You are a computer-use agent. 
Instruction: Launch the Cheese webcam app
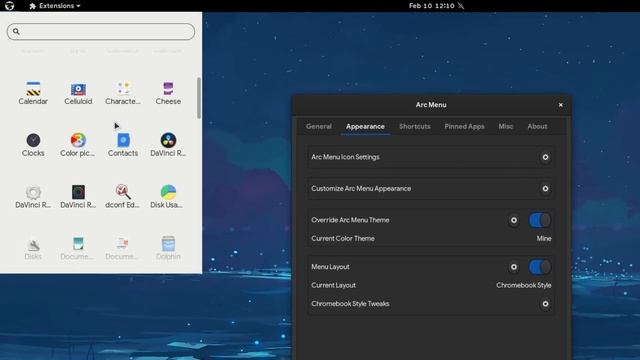168,93
